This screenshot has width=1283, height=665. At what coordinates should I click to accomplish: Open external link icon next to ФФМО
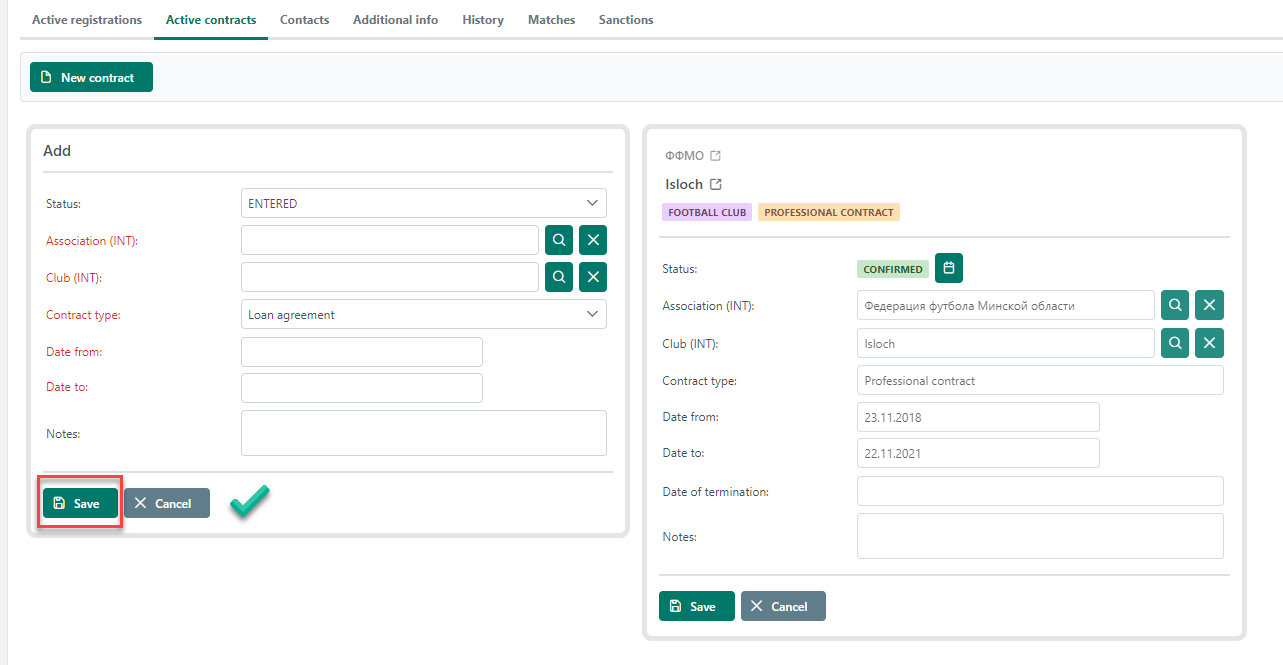point(715,156)
